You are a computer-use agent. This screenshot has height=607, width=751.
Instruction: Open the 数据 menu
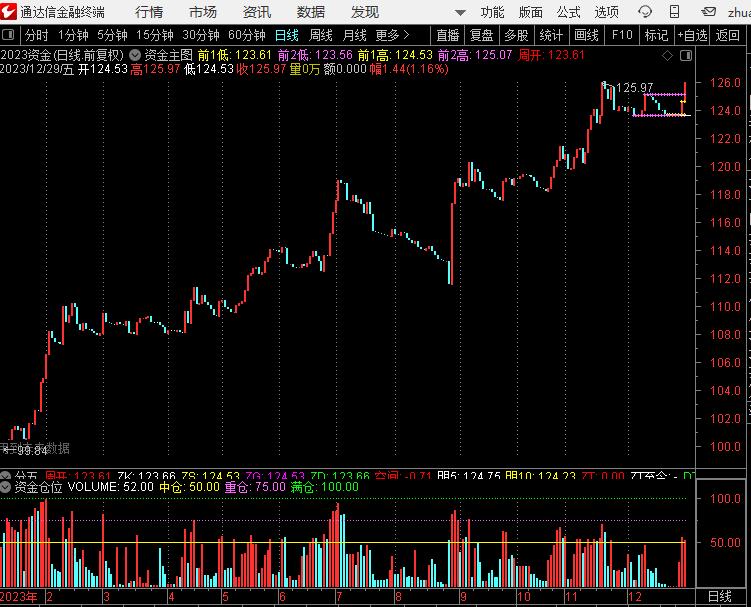pos(311,12)
